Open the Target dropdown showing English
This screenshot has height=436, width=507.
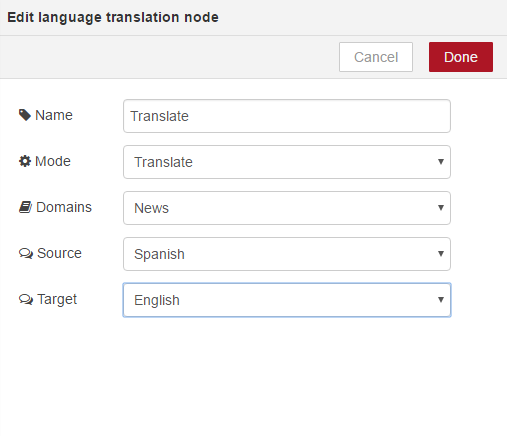[x=287, y=300]
